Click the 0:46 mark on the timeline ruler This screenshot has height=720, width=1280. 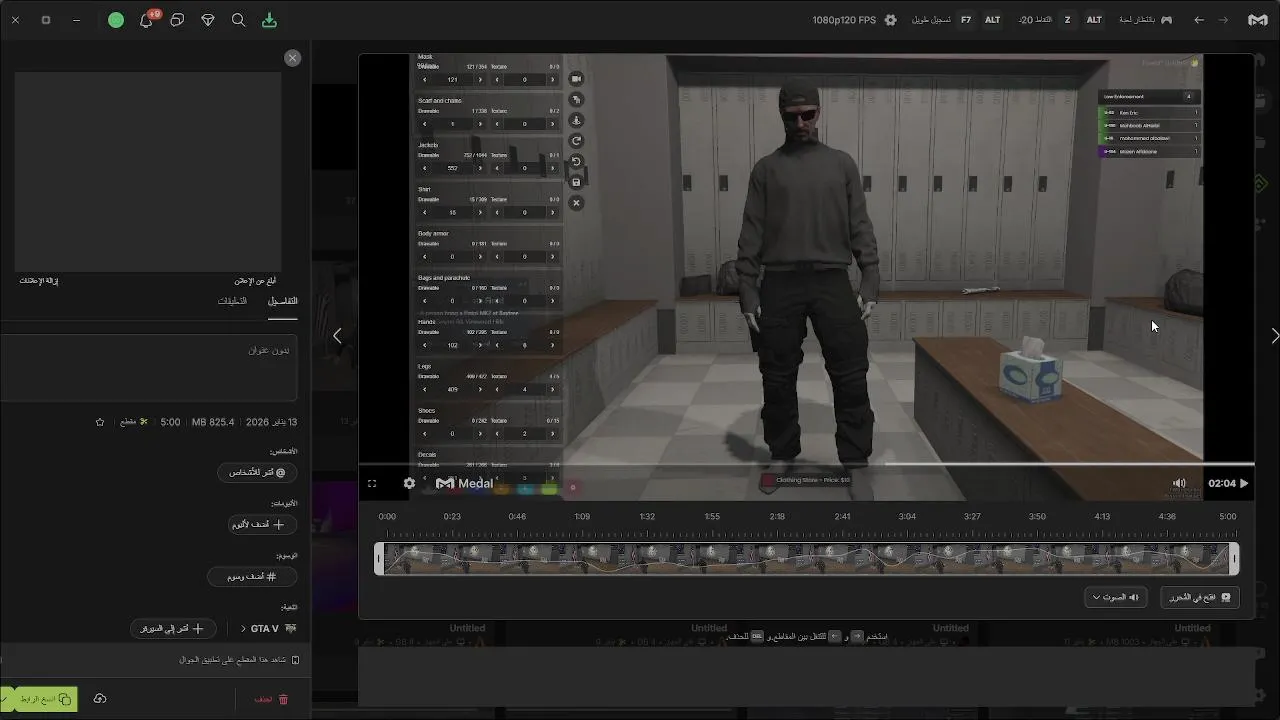click(x=517, y=516)
